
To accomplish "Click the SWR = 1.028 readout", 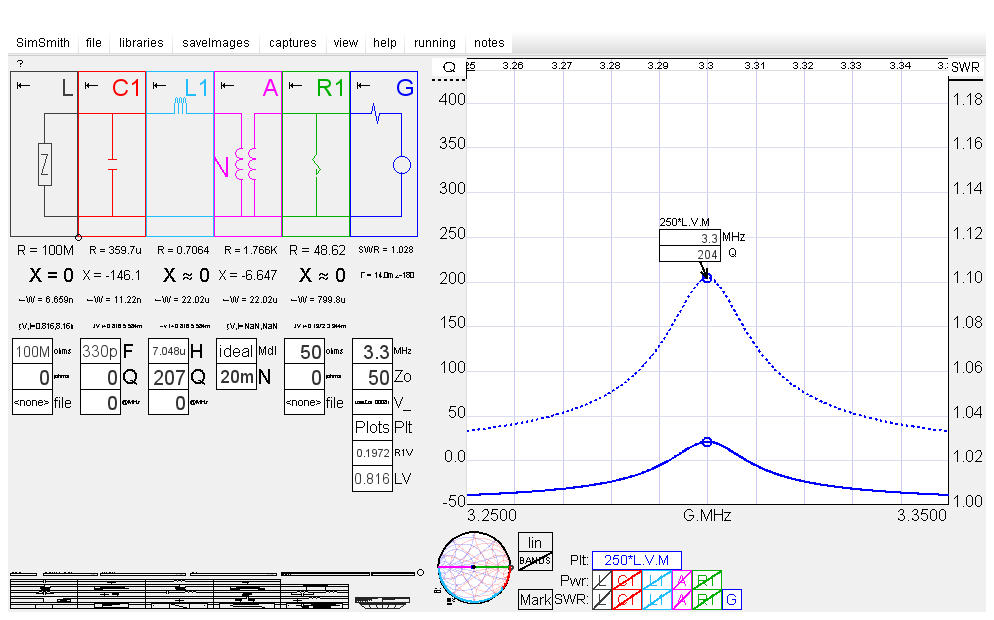I will 385,250.
